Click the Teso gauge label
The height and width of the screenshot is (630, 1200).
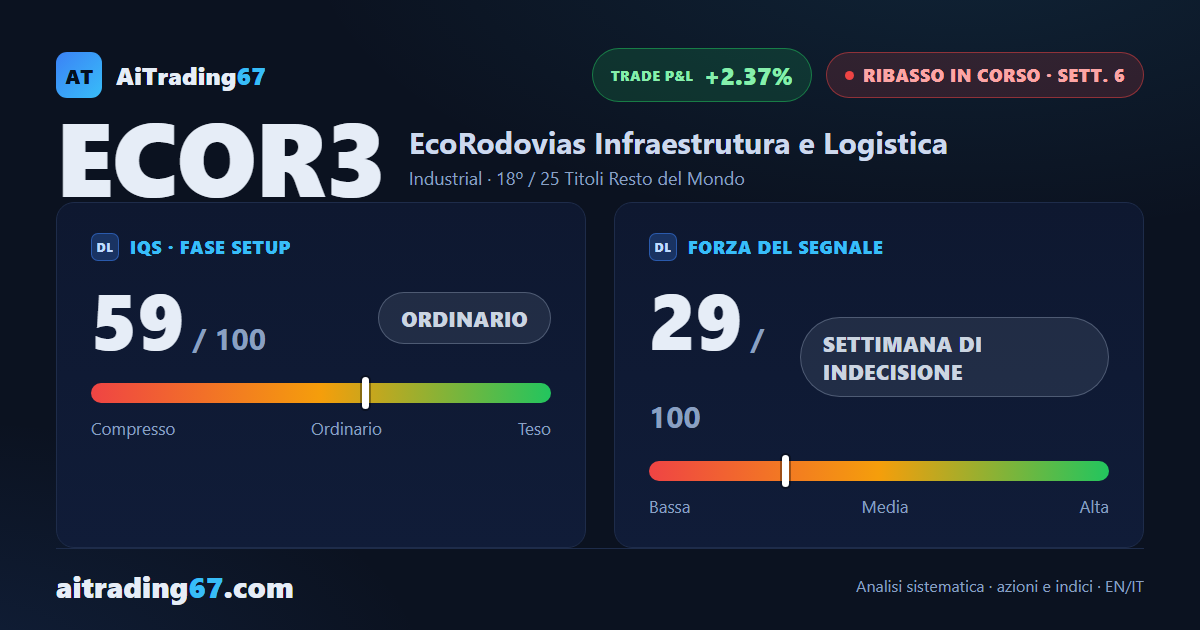coord(534,429)
